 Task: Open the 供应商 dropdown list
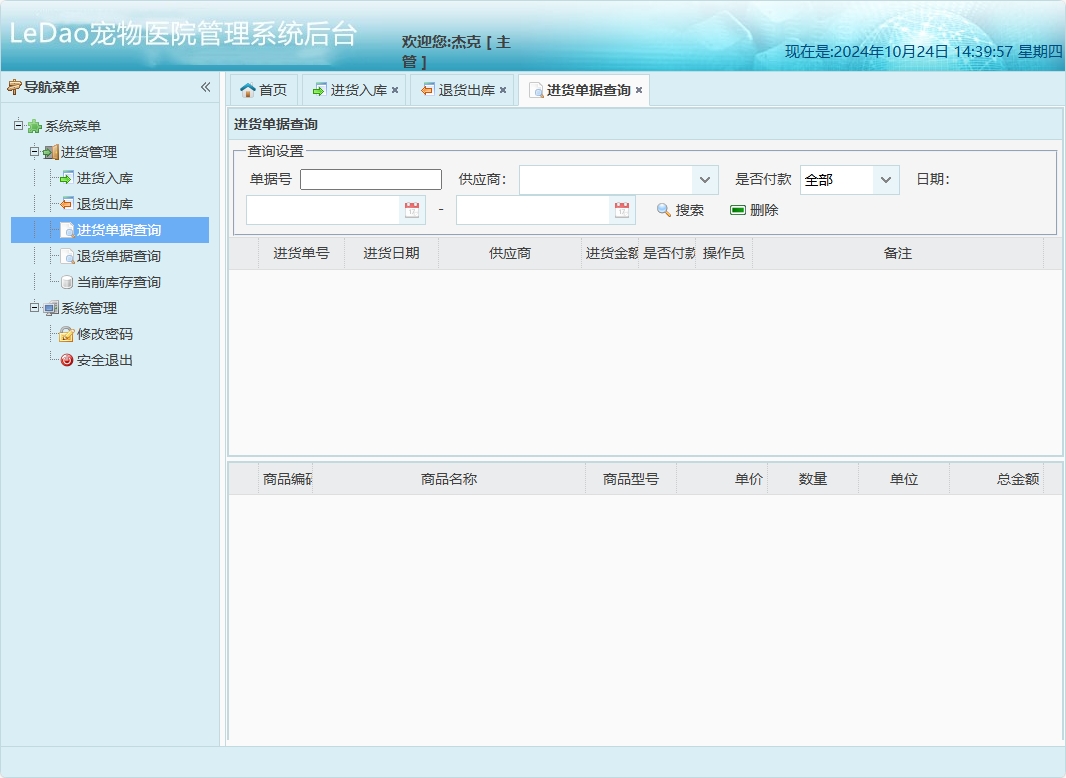click(x=706, y=179)
